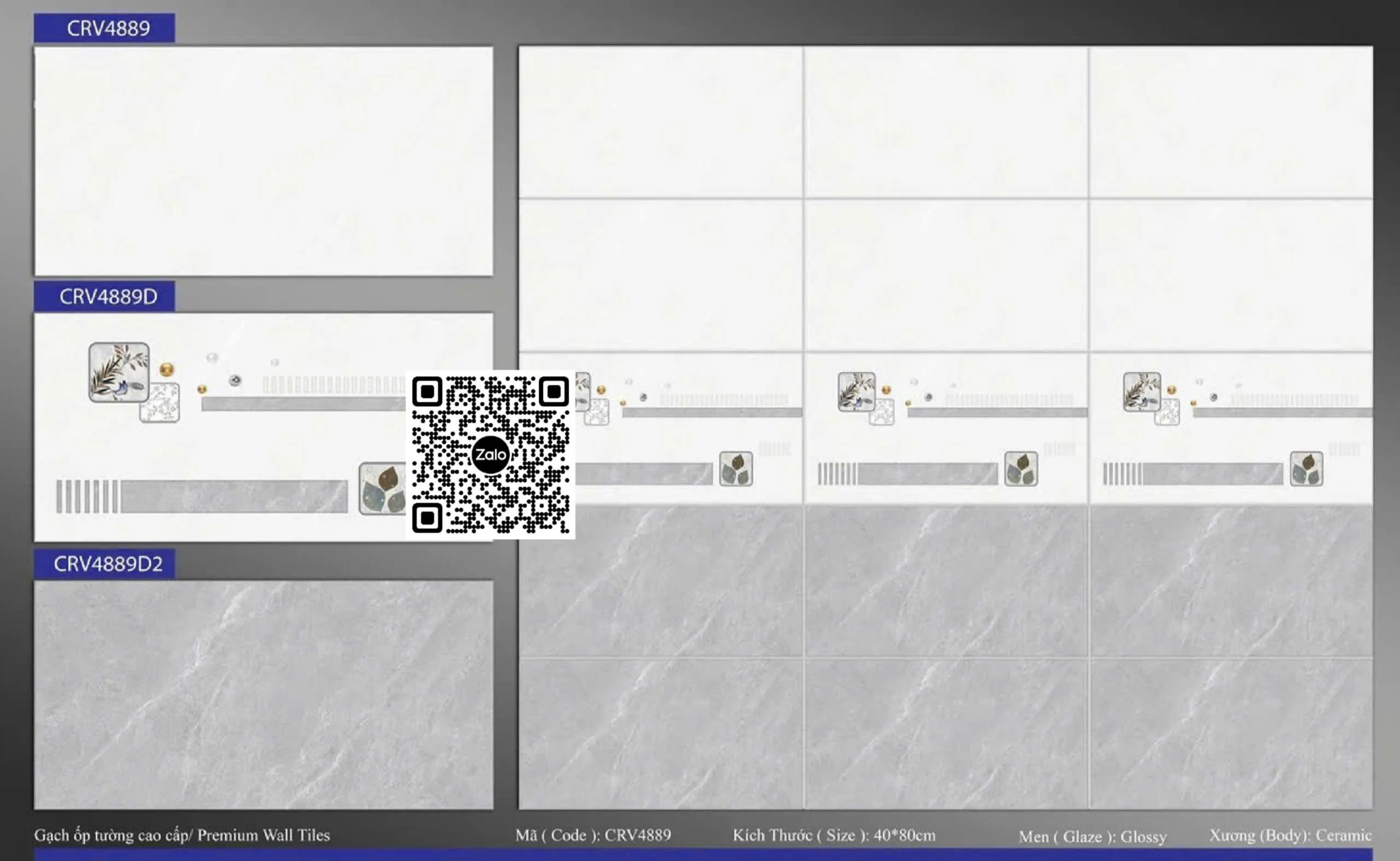The height and width of the screenshot is (861, 1400).
Task: Click the Zalo logo in QR code
Action: [490, 454]
